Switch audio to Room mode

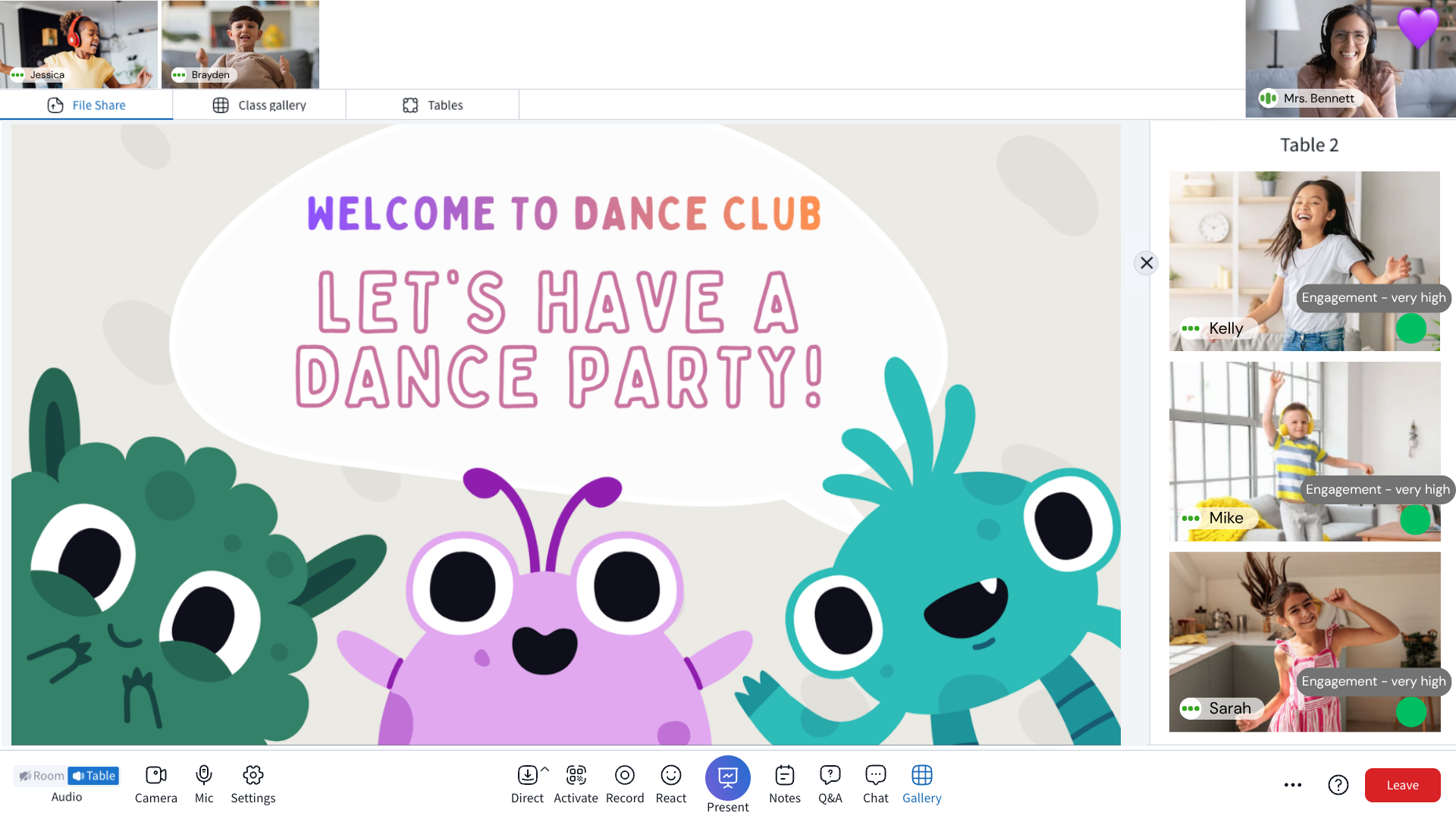click(41, 776)
